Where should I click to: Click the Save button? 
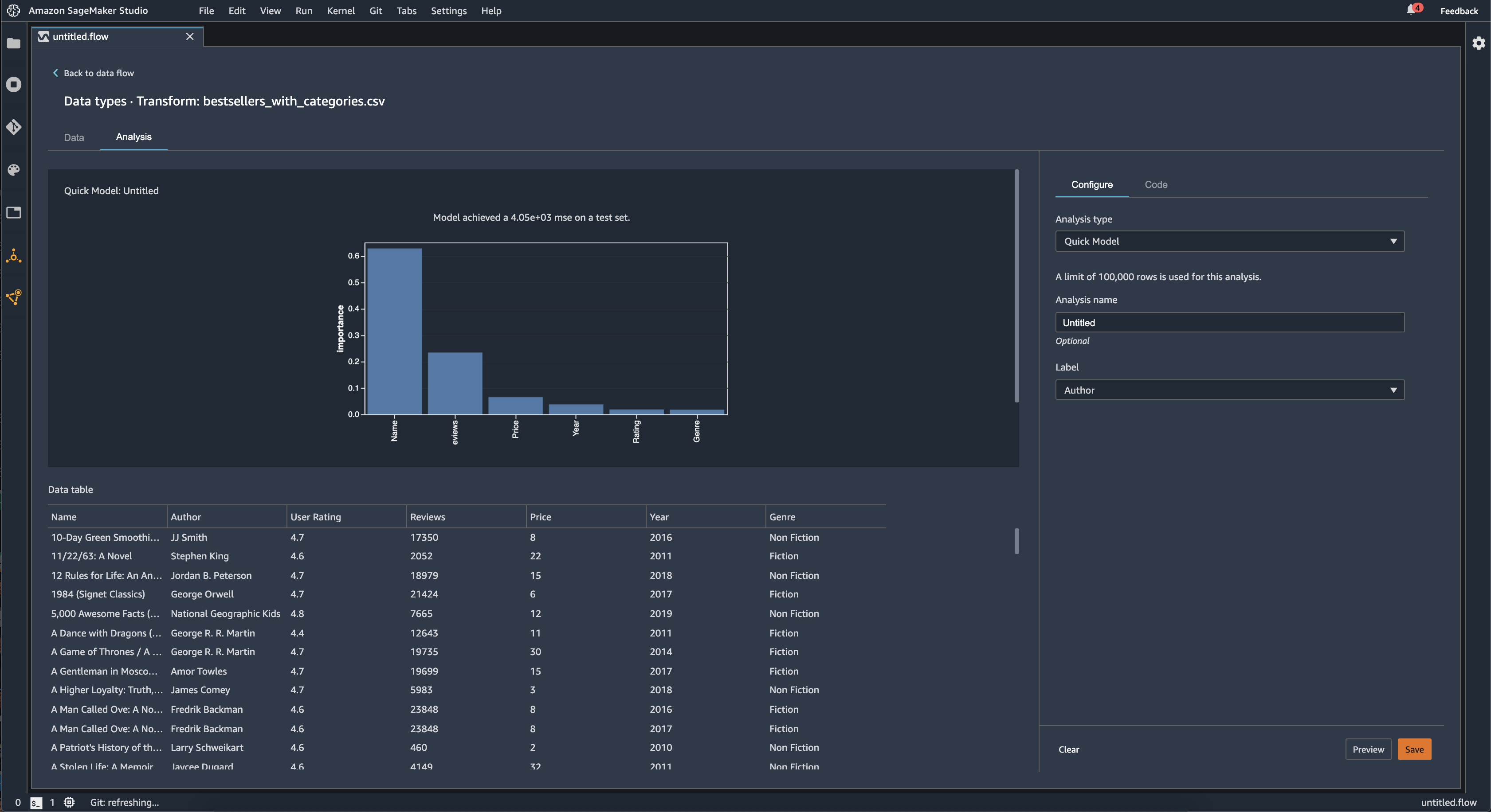point(1414,749)
